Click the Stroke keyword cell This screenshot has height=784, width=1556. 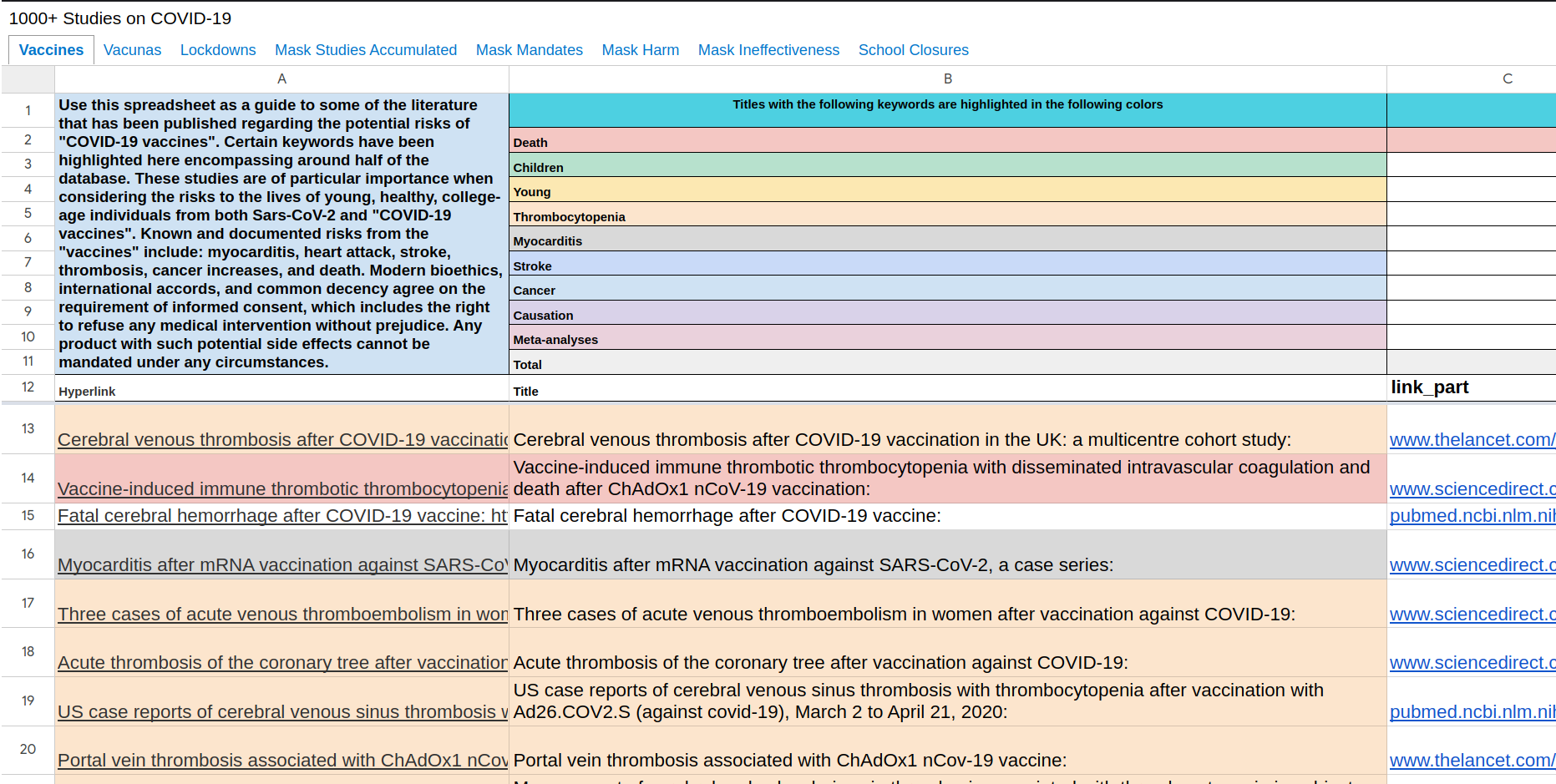pyautogui.click(x=948, y=263)
